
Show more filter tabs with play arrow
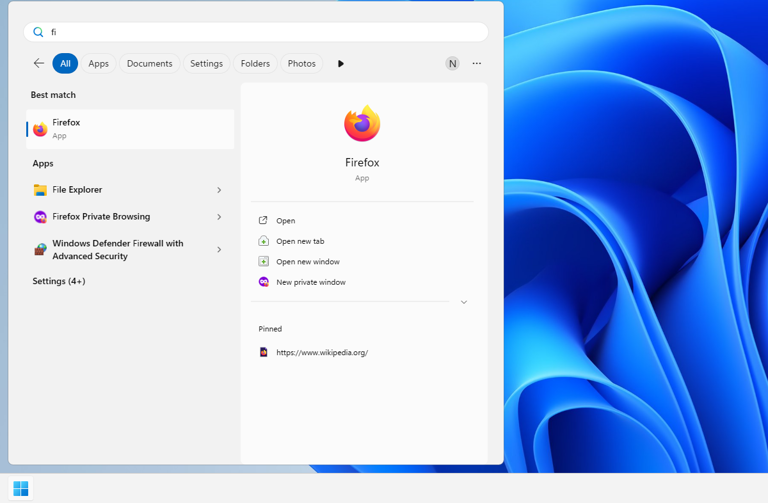coord(341,64)
